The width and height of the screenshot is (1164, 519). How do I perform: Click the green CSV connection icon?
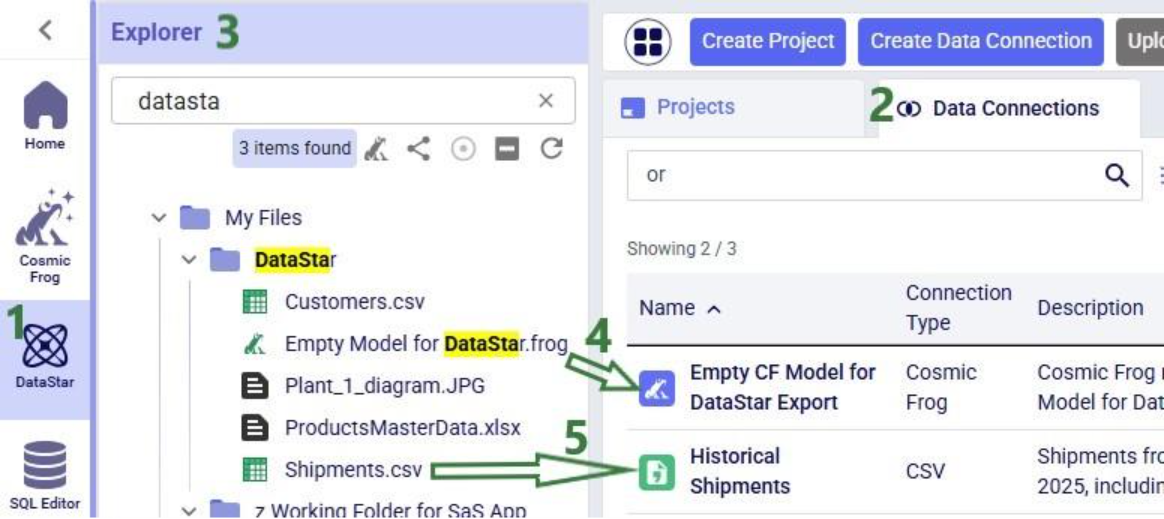657,473
